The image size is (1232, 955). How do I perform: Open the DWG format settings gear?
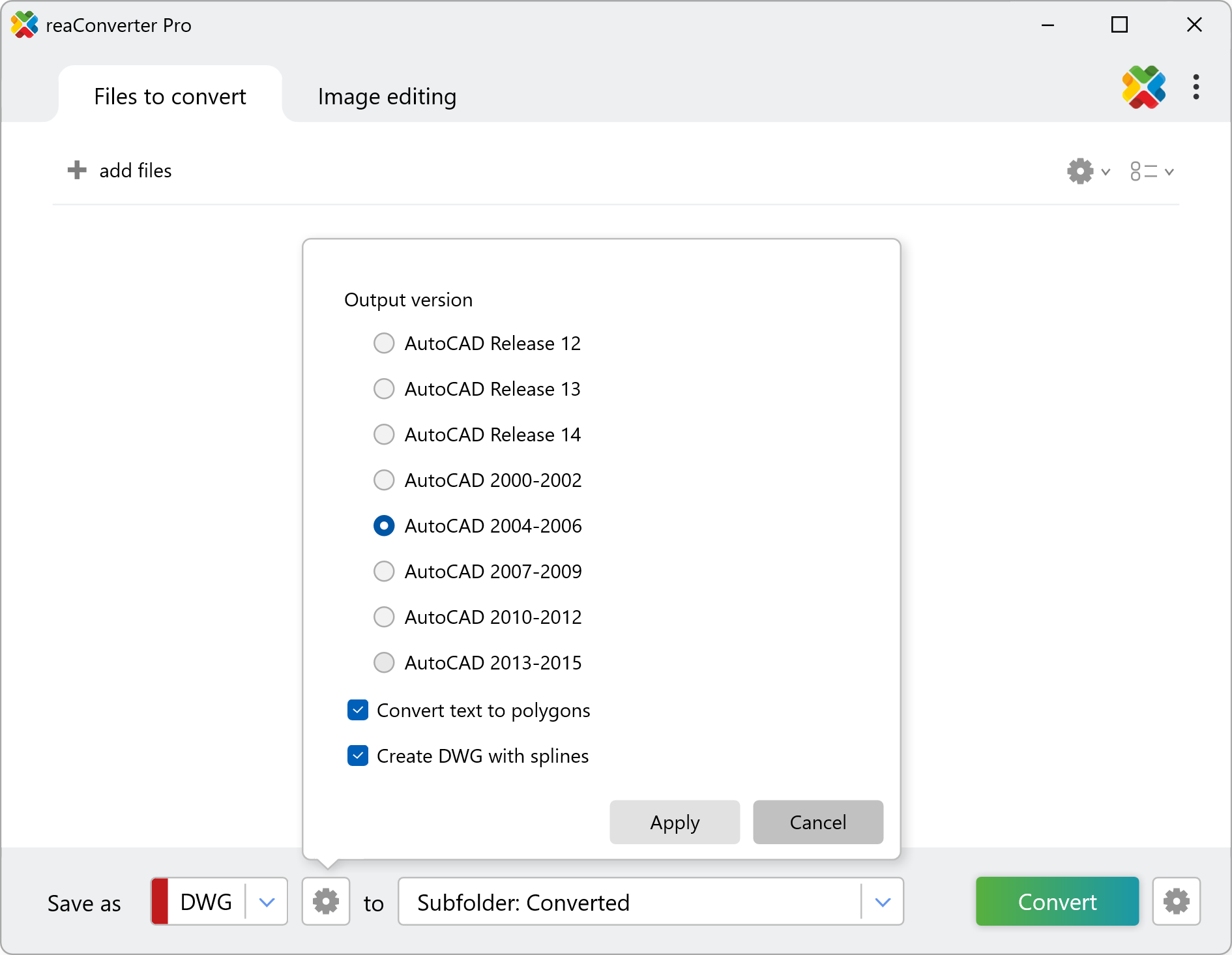pos(326,902)
